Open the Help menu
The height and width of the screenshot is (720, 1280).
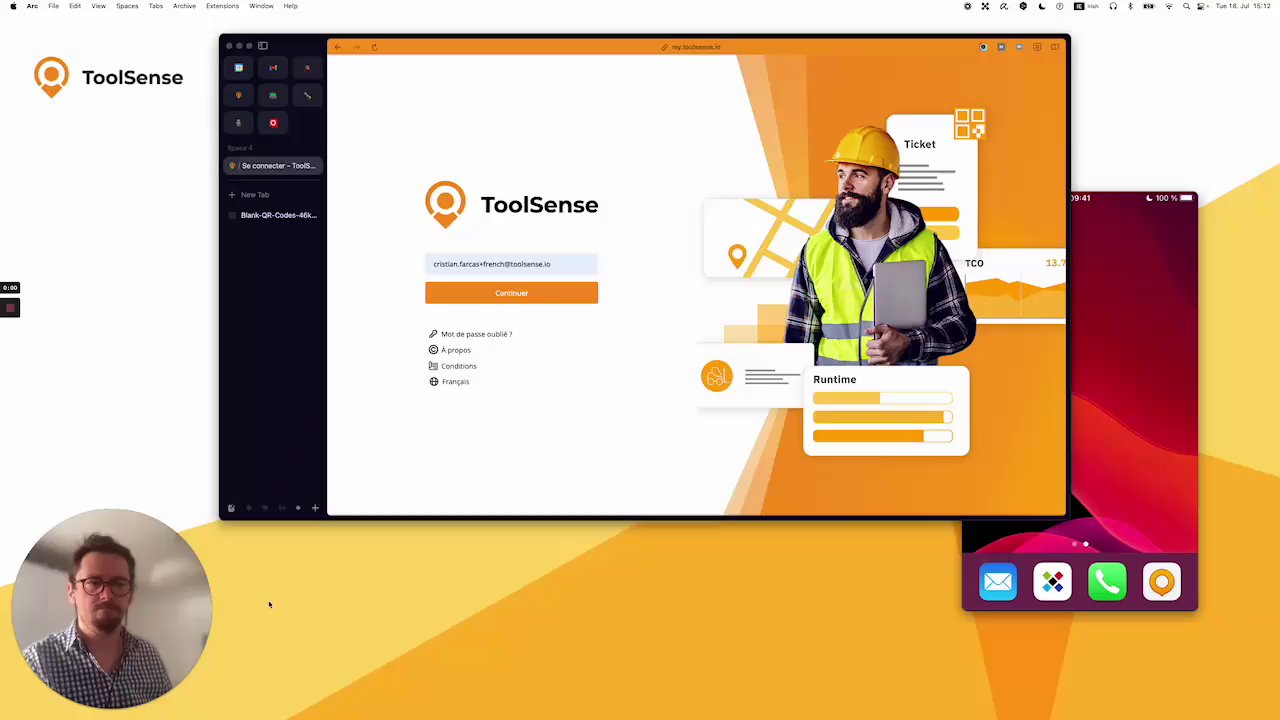290,6
